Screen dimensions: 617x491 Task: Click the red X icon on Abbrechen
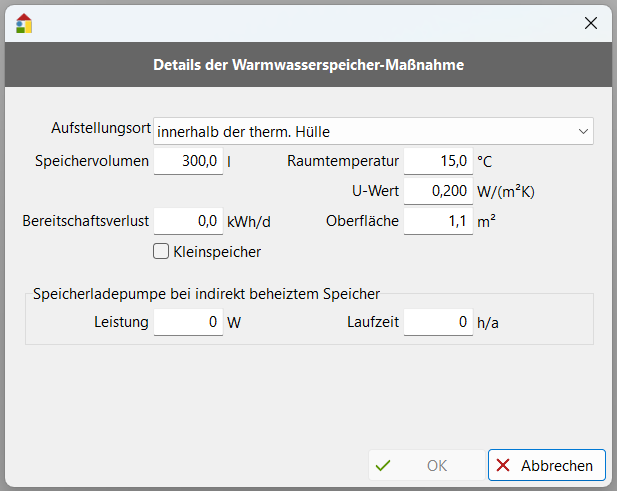(x=503, y=465)
